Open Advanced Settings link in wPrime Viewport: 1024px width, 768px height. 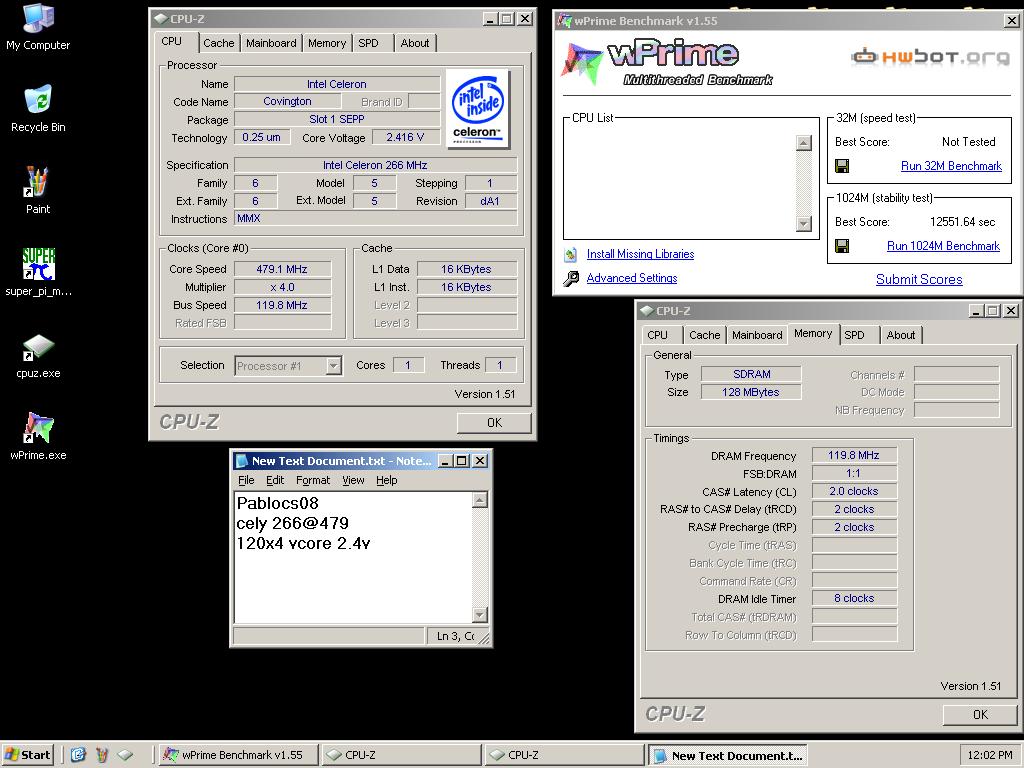point(632,278)
